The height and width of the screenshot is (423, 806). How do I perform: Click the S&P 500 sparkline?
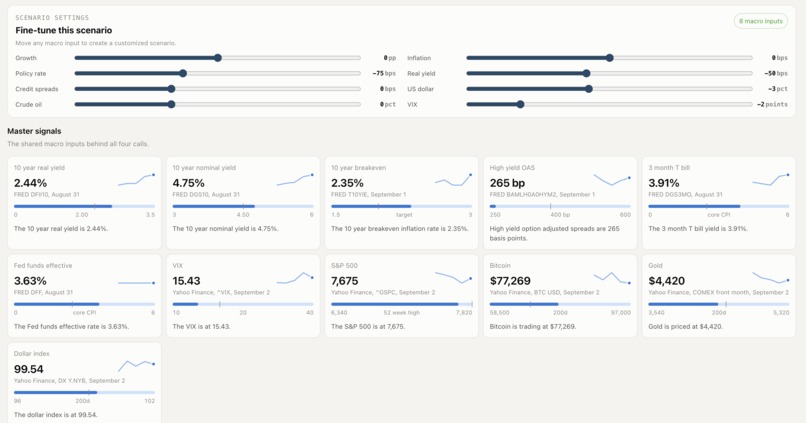(x=453, y=278)
